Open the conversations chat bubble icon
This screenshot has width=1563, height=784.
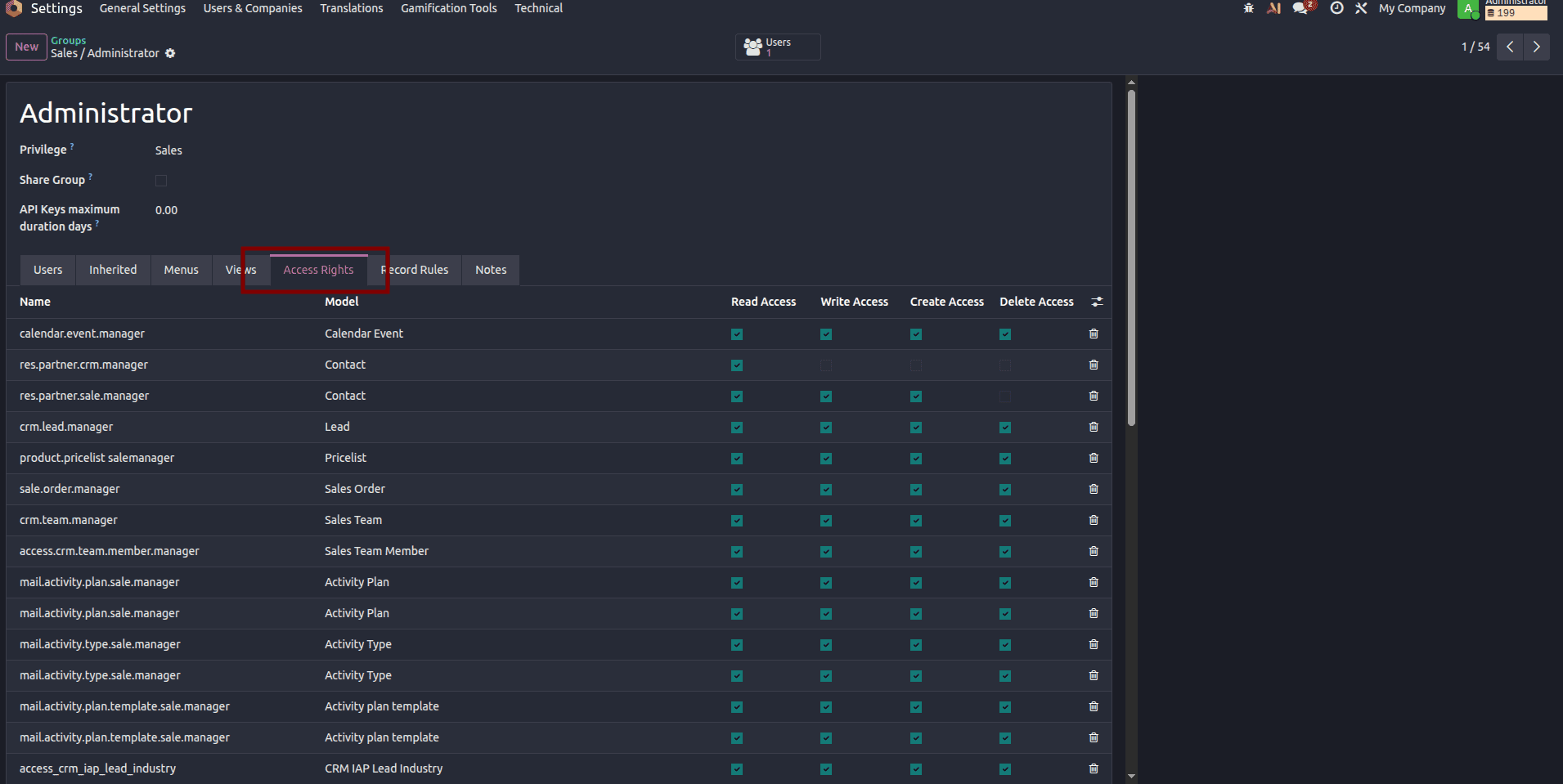1301,8
